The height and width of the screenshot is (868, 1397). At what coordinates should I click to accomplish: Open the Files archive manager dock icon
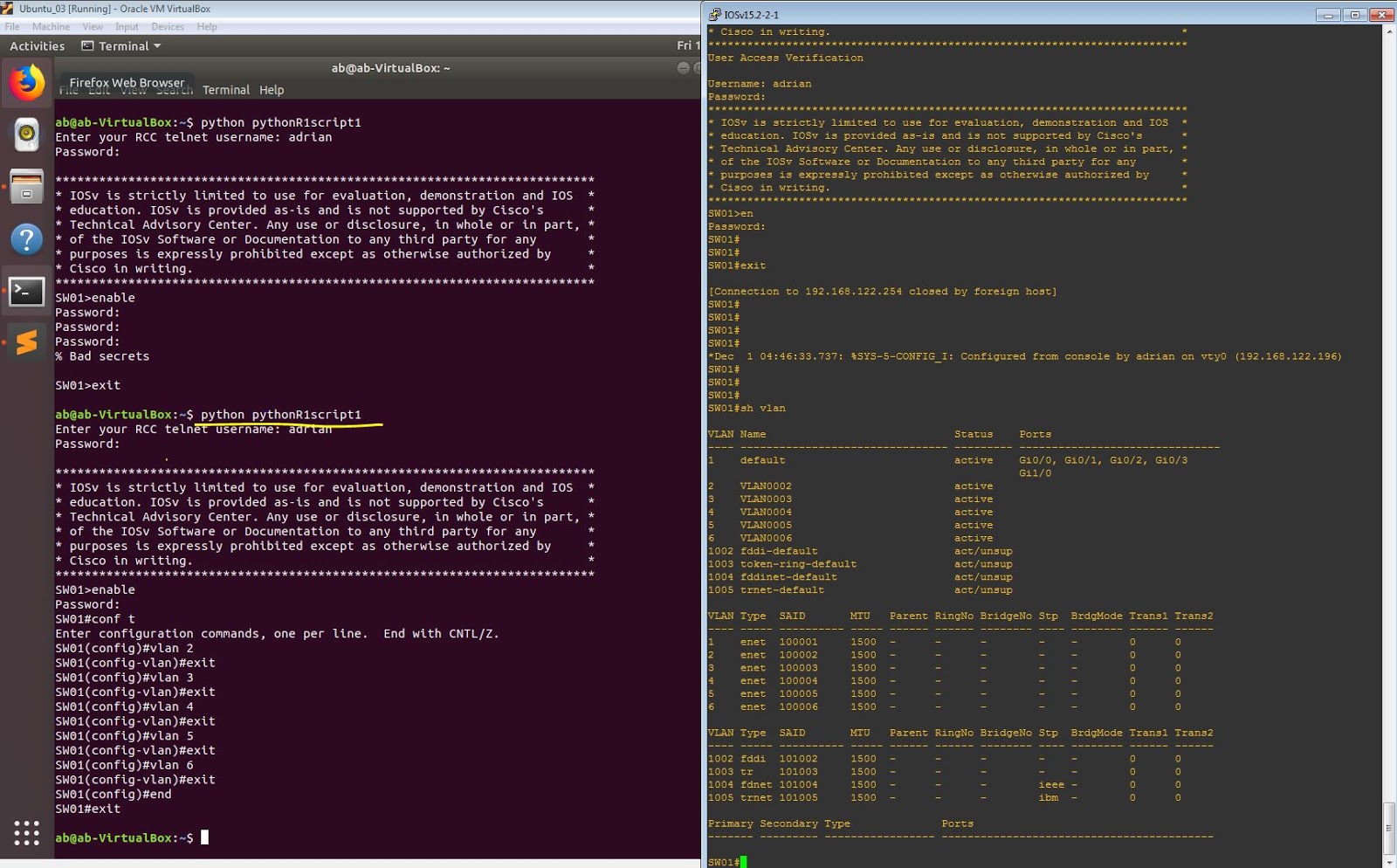coord(26,187)
